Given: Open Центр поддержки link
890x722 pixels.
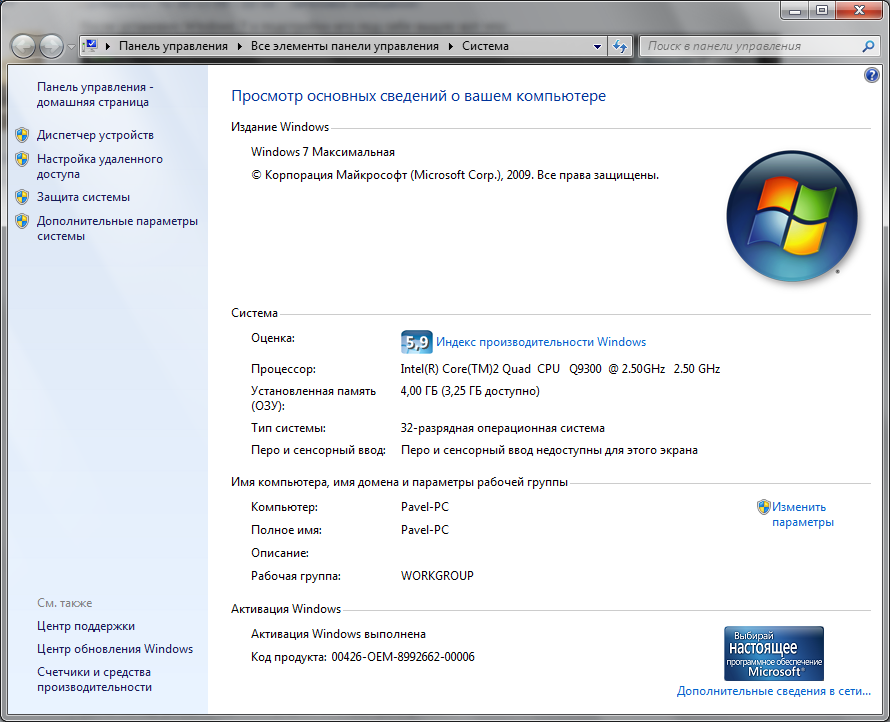Looking at the screenshot, I should (86, 626).
